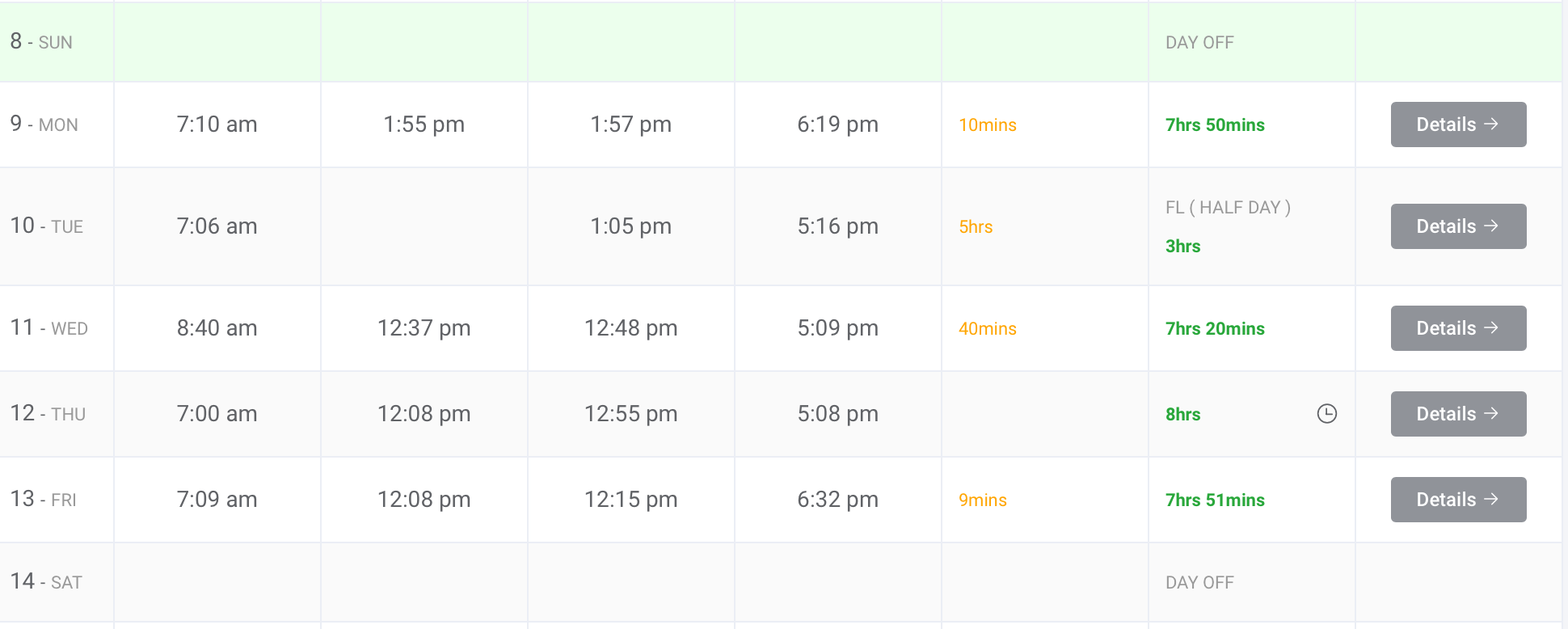
Task: Show Details for Thursday the 12th
Action: 1458,414
